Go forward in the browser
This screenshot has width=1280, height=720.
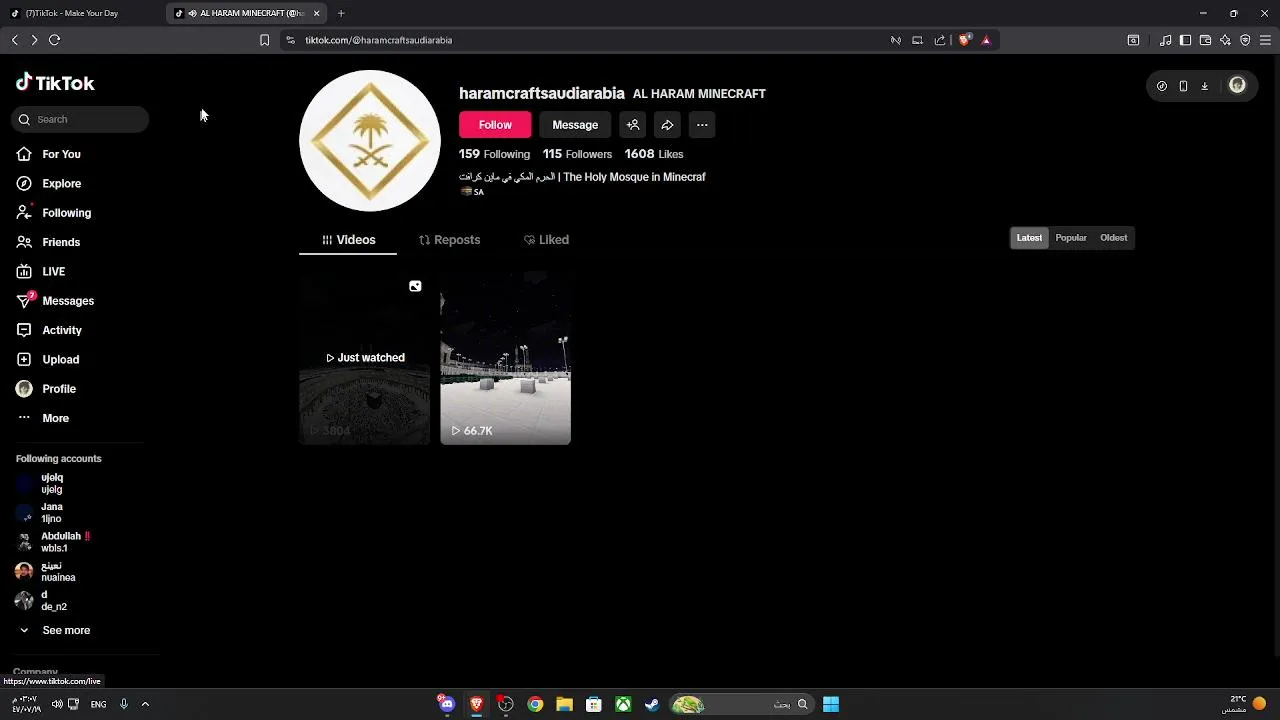tap(34, 40)
